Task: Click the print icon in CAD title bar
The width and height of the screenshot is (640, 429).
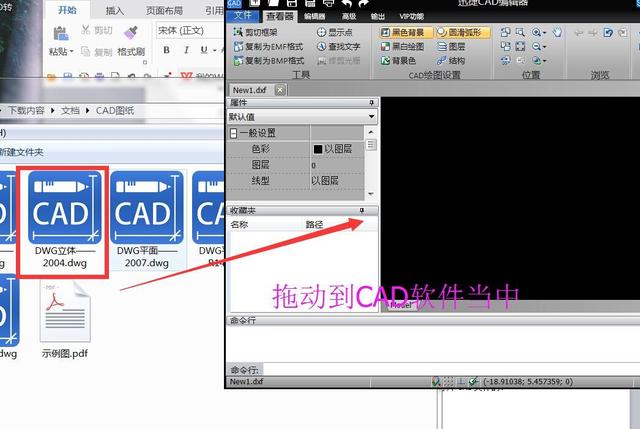Action: click(x=328, y=3)
